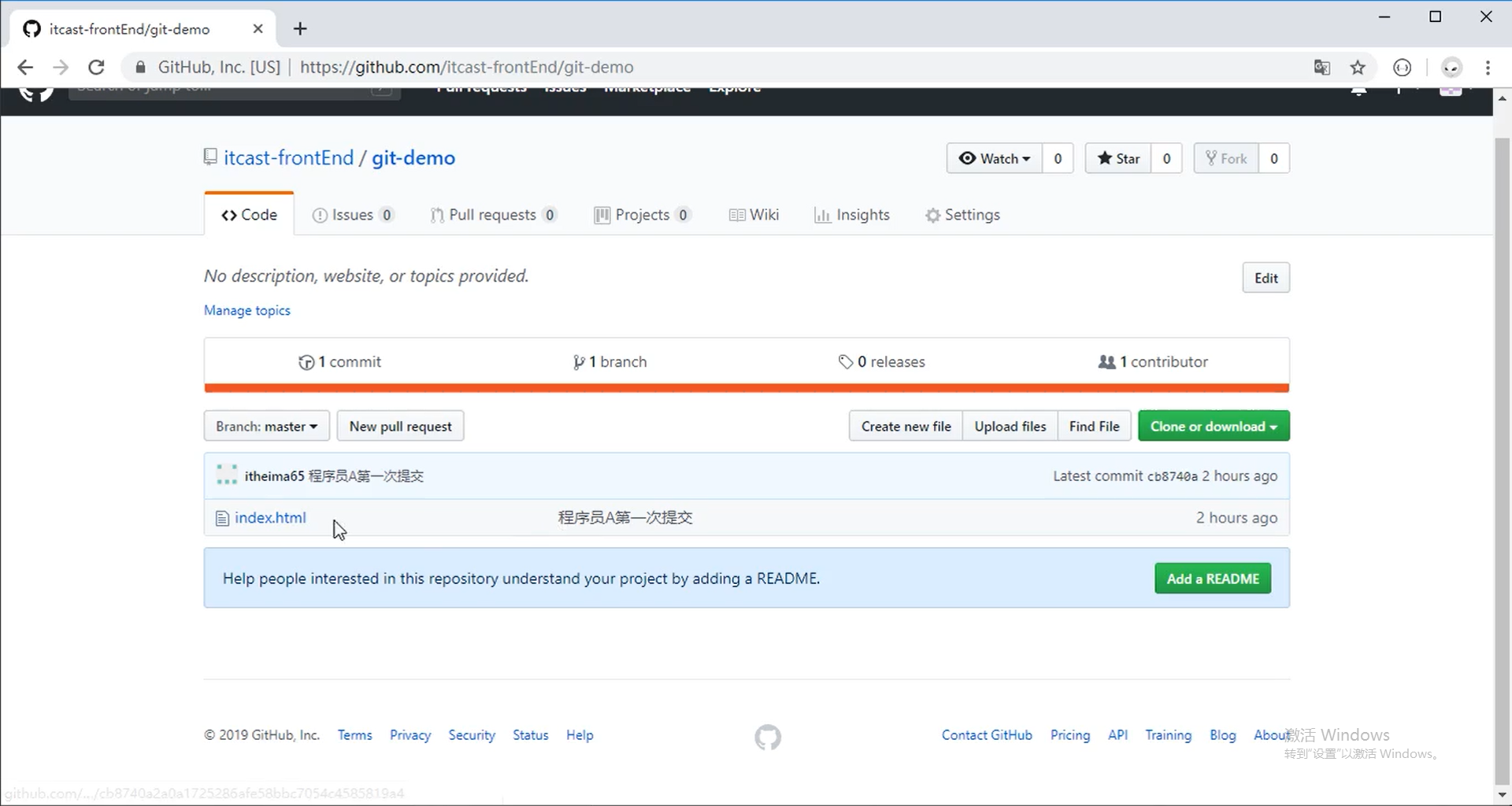Open repository Settings
The height and width of the screenshot is (806, 1512).
[962, 214]
